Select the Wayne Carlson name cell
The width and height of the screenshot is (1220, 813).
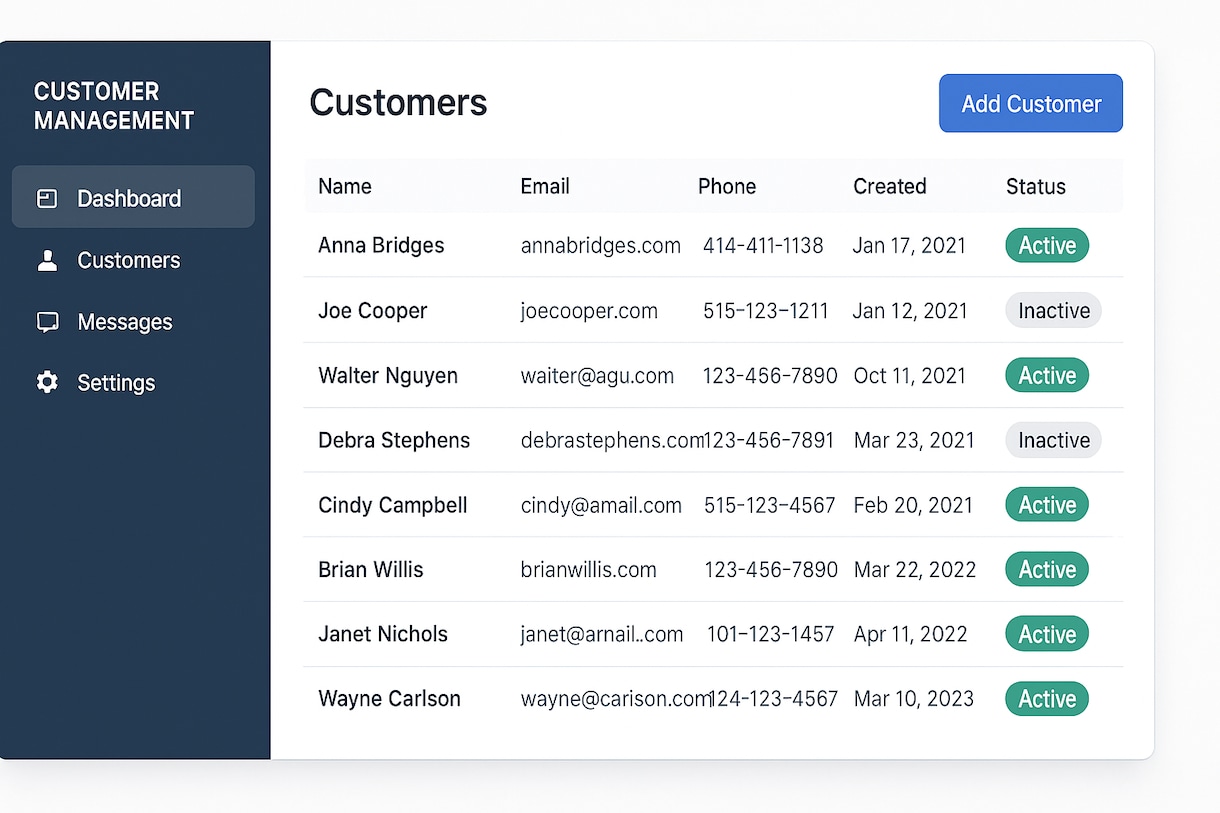(x=389, y=699)
